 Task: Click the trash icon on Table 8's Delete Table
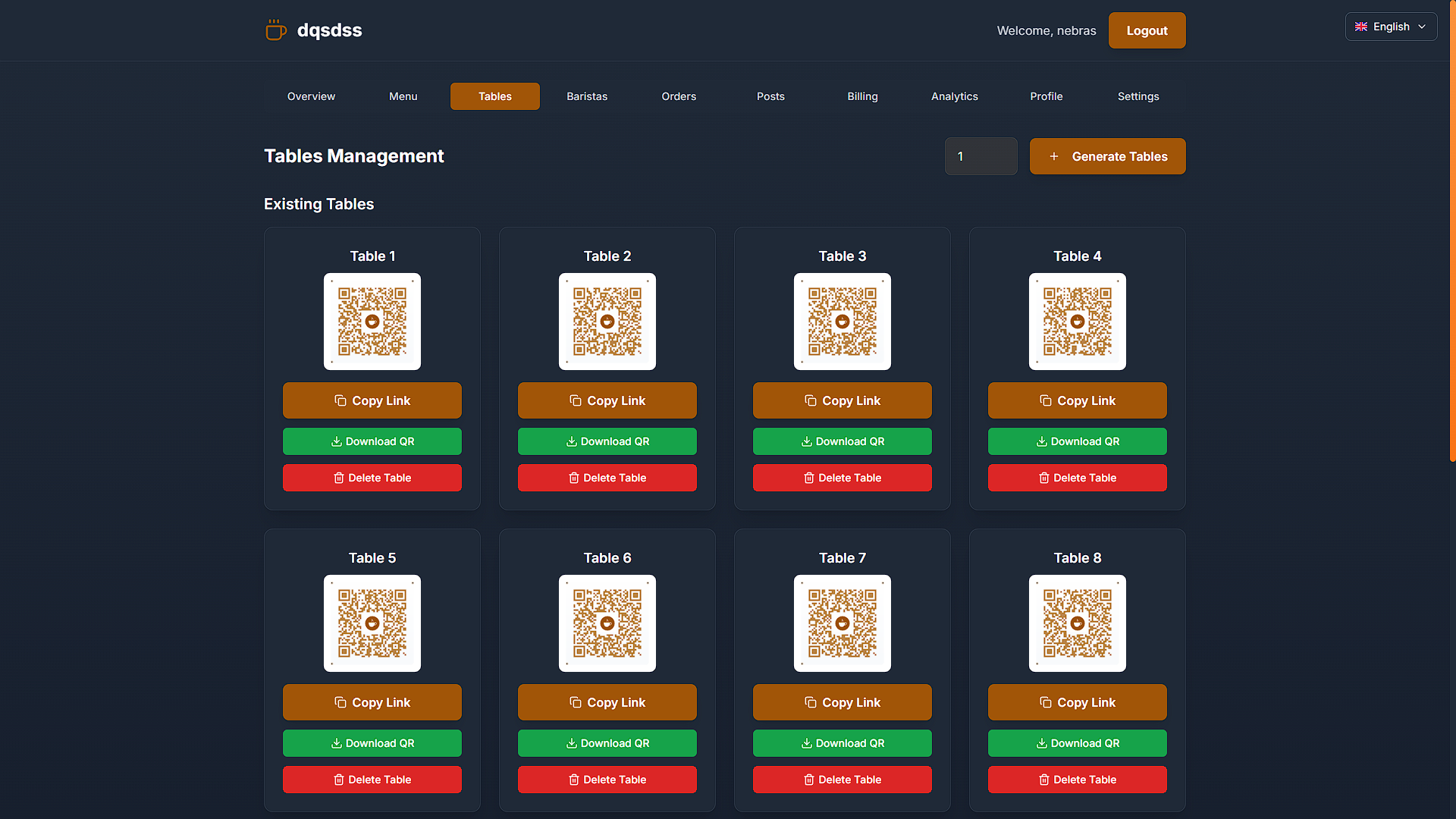[x=1044, y=780]
